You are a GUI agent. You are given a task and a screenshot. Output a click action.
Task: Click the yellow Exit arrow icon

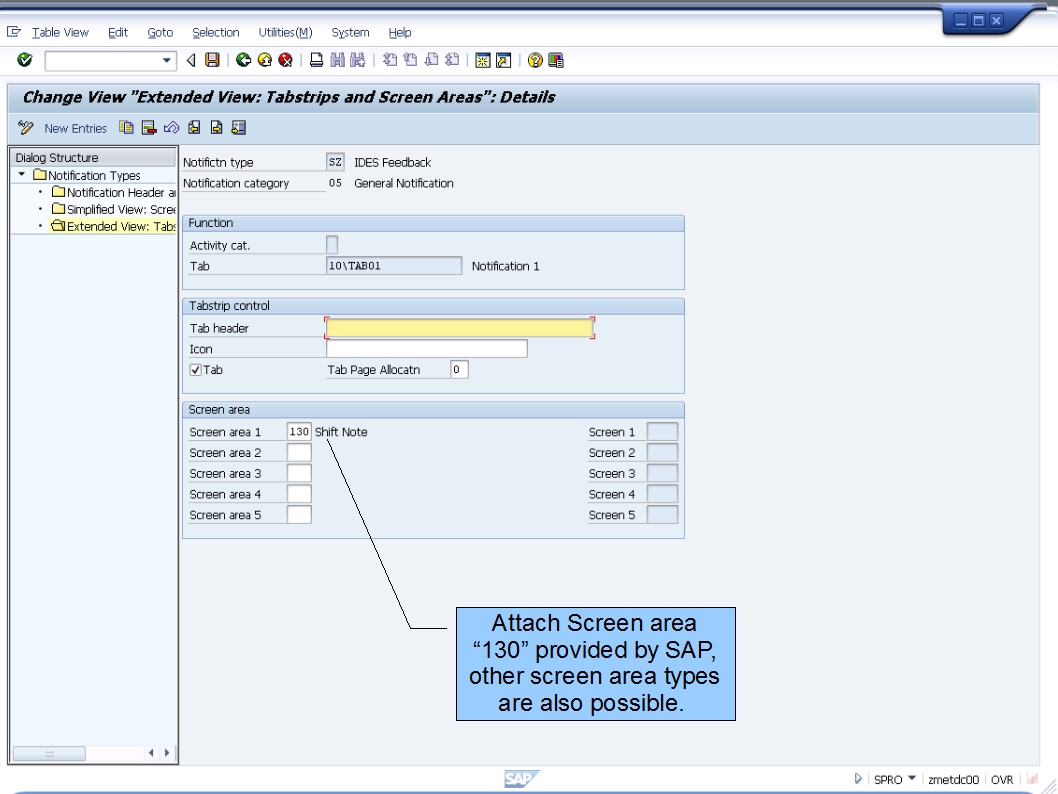[x=264, y=60]
